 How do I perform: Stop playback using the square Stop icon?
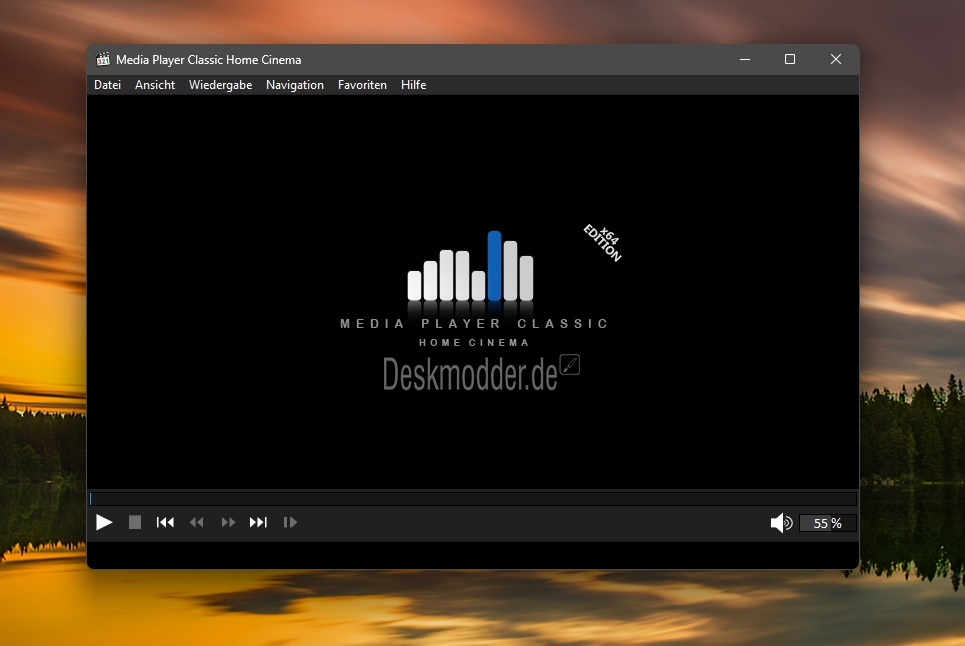(x=135, y=522)
